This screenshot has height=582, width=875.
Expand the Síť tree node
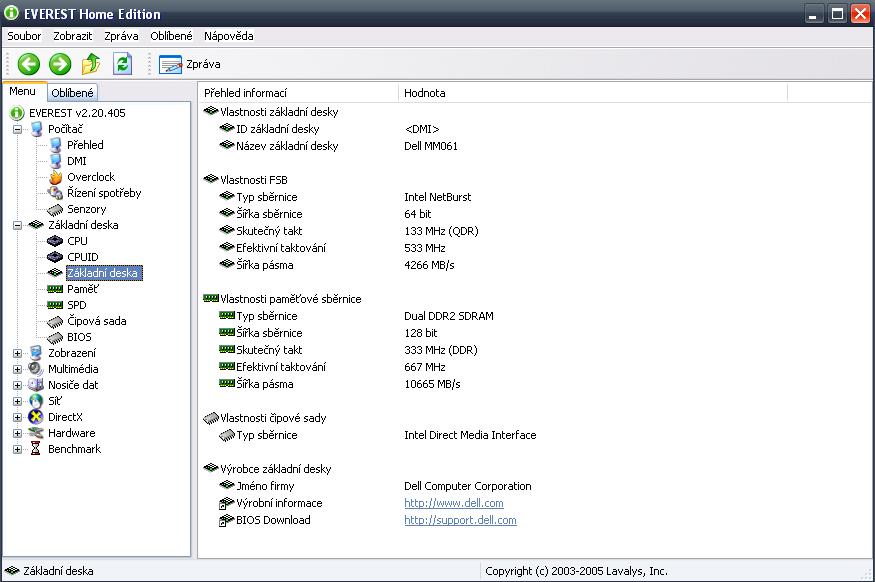[17, 401]
